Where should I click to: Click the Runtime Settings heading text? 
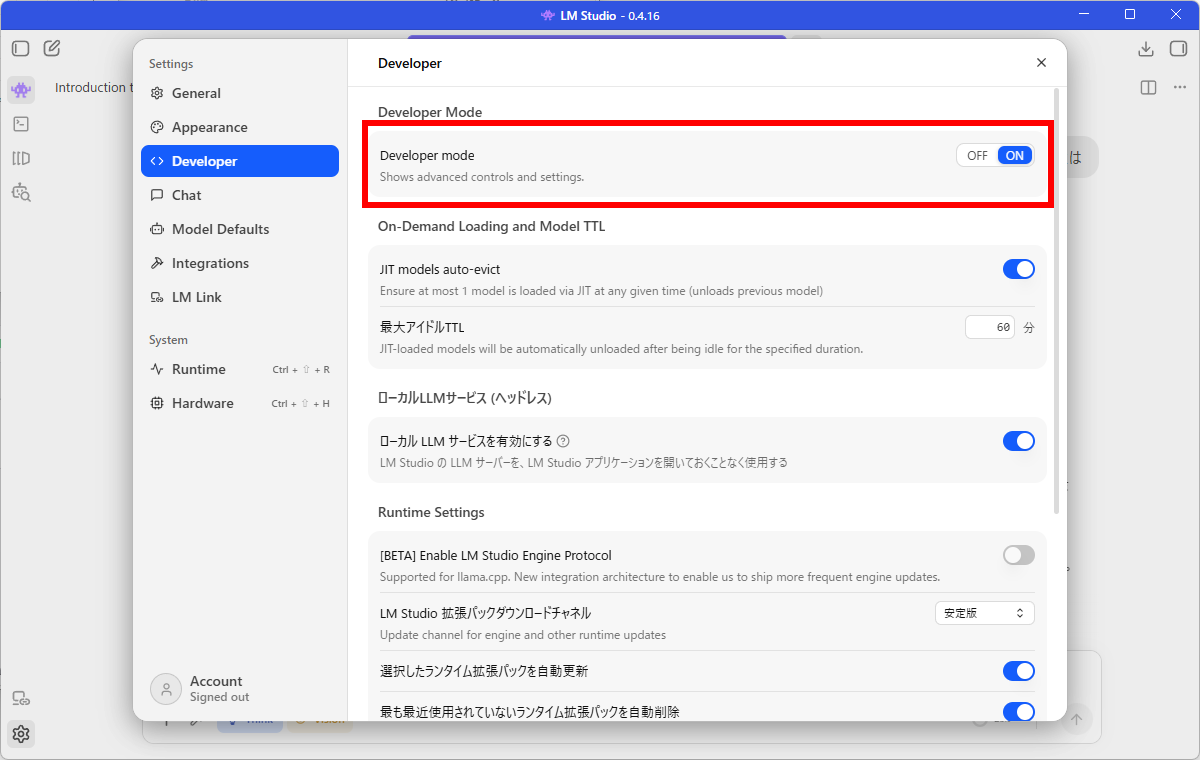tap(431, 512)
